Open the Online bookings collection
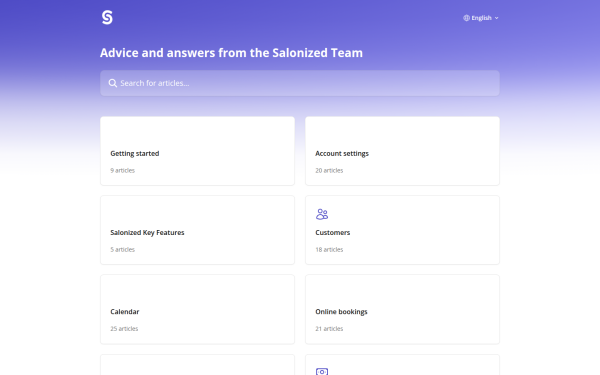Screen dimensions: 600x375 point(402,309)
